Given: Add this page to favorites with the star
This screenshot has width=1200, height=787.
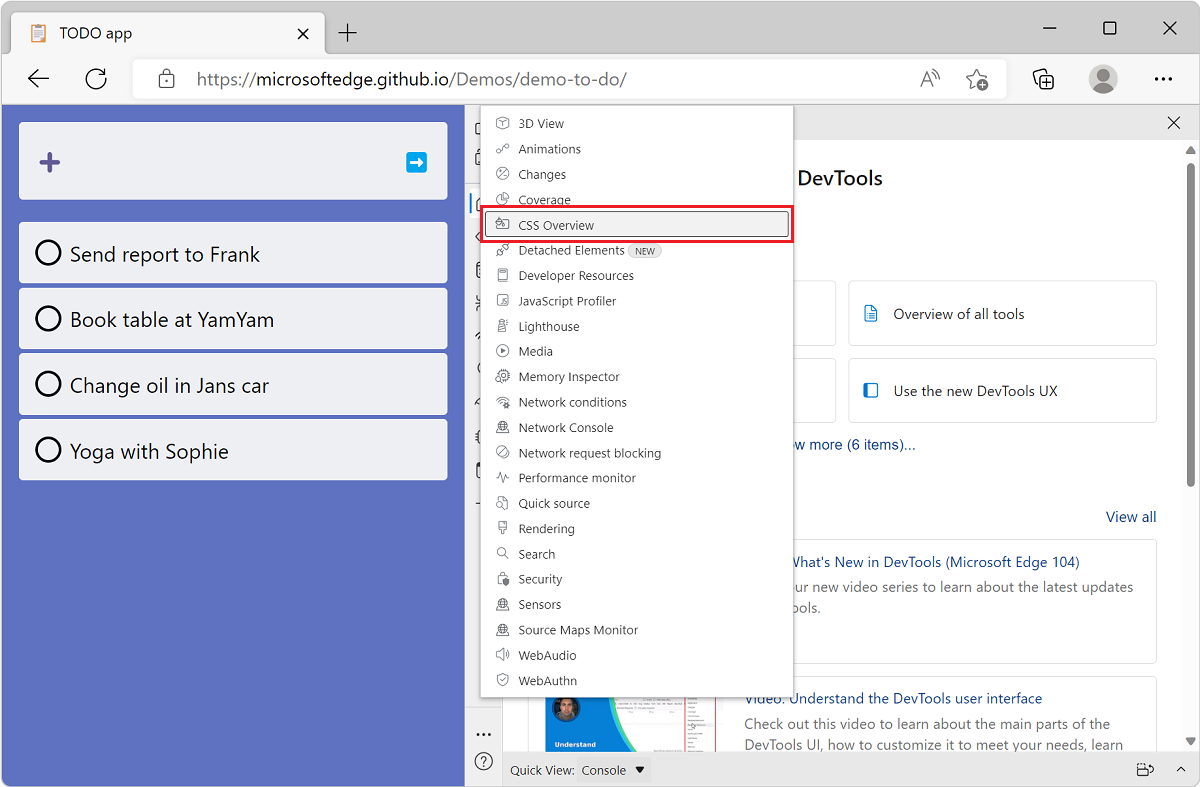Looking at the screenshot, I should (977, 78).
